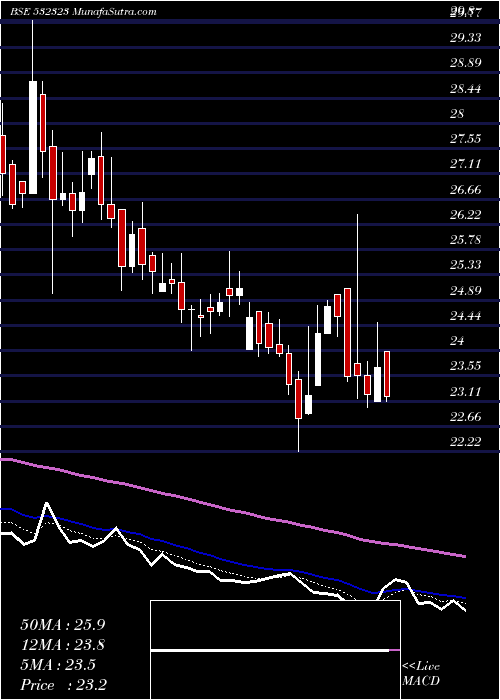Screen dimensions: 500x700
Task: Click the 23.55 price axis label
Action: click(466, 367)
